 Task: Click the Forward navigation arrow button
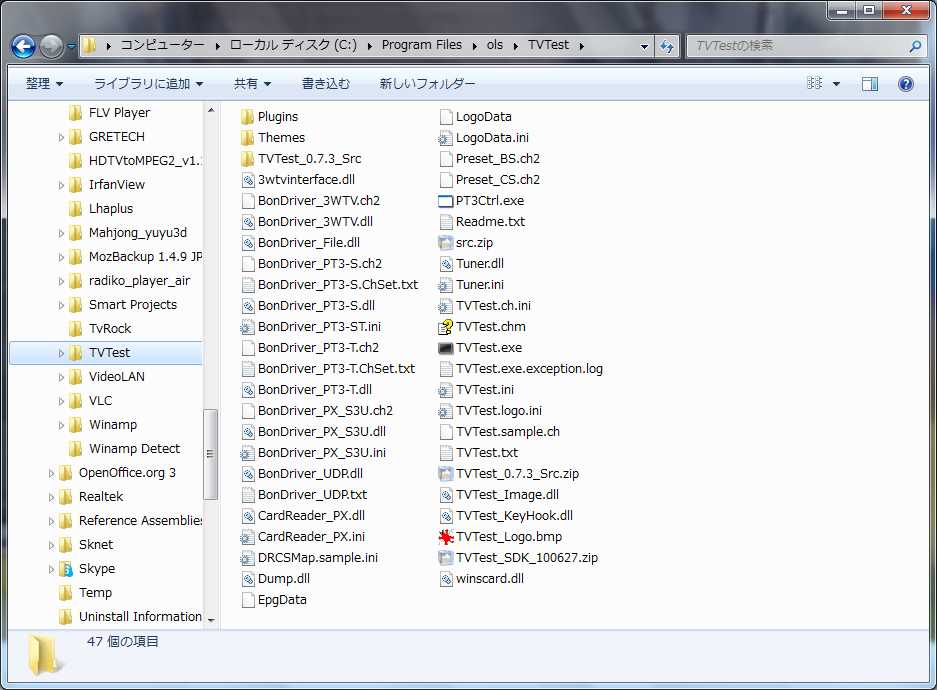click(51, 46)
